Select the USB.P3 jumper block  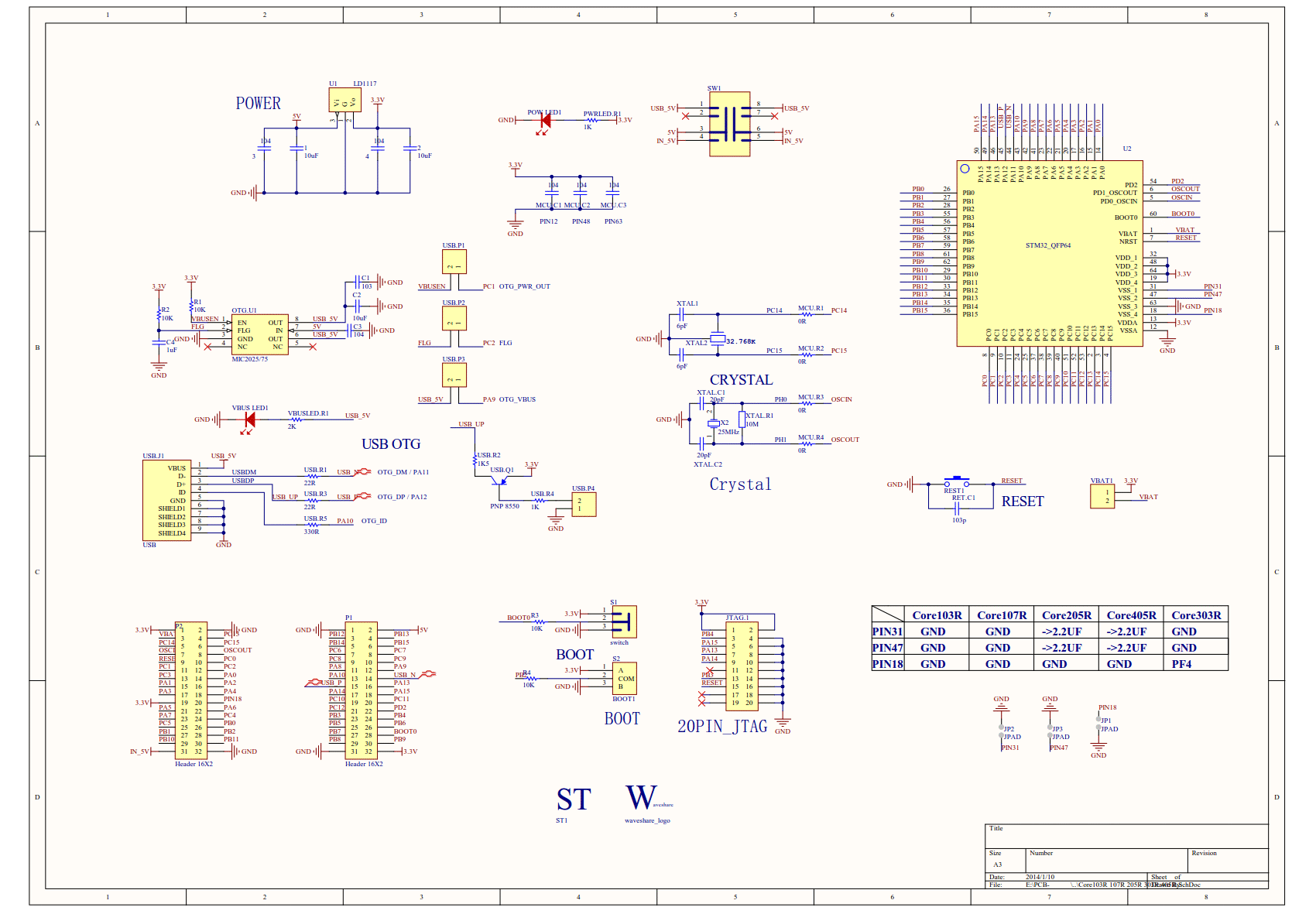(x=454, y=375)
